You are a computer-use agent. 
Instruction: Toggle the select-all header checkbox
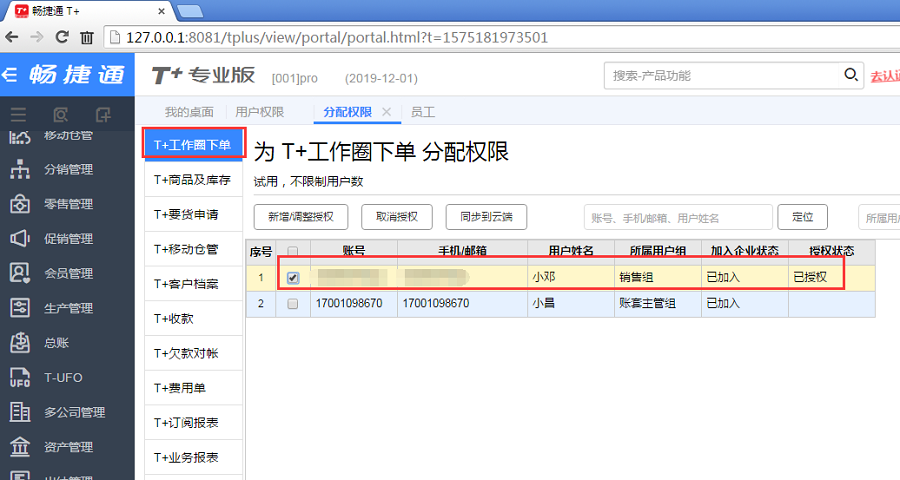click(x=293, y=251)
